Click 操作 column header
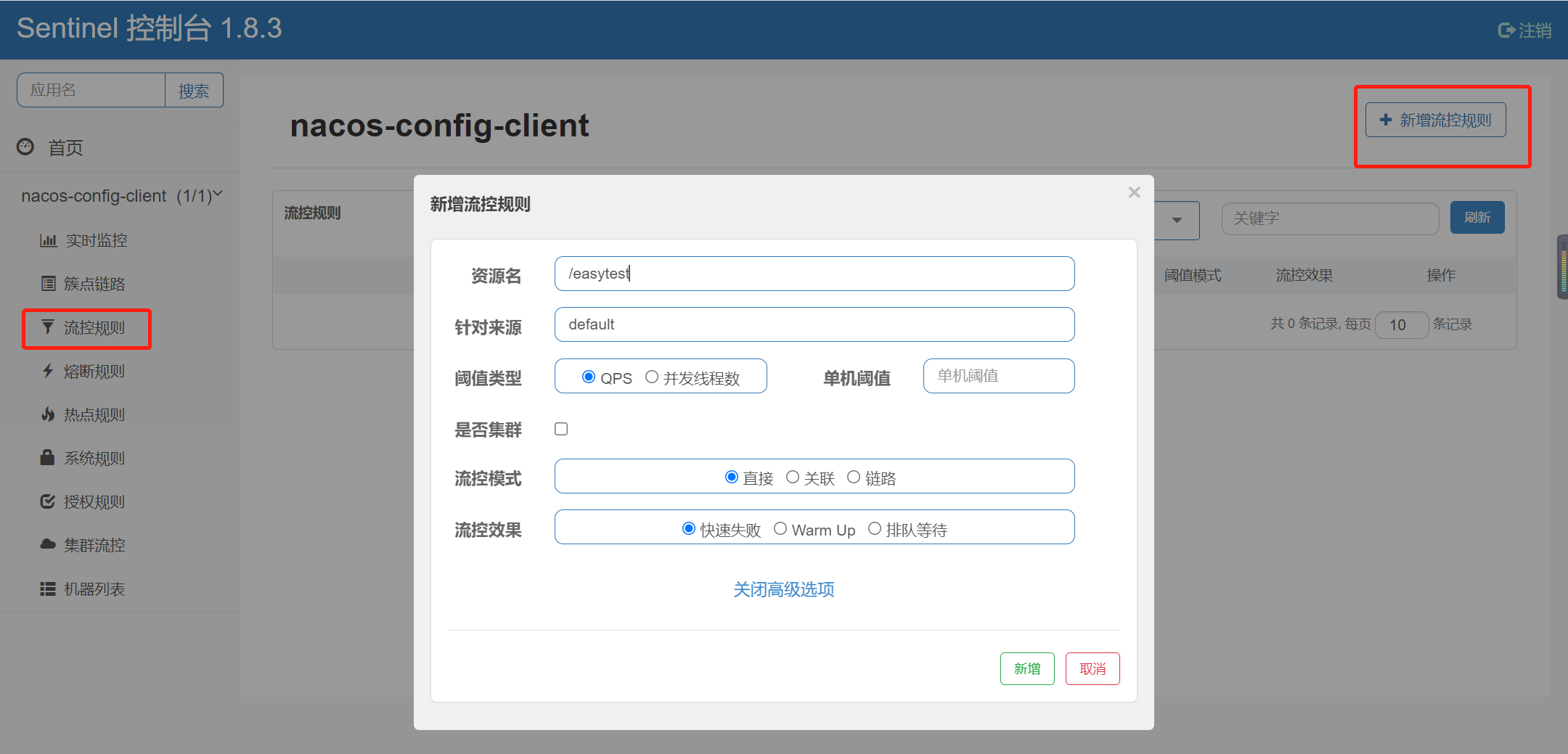The image size is (1568, 754). (x=1441, y=275)
